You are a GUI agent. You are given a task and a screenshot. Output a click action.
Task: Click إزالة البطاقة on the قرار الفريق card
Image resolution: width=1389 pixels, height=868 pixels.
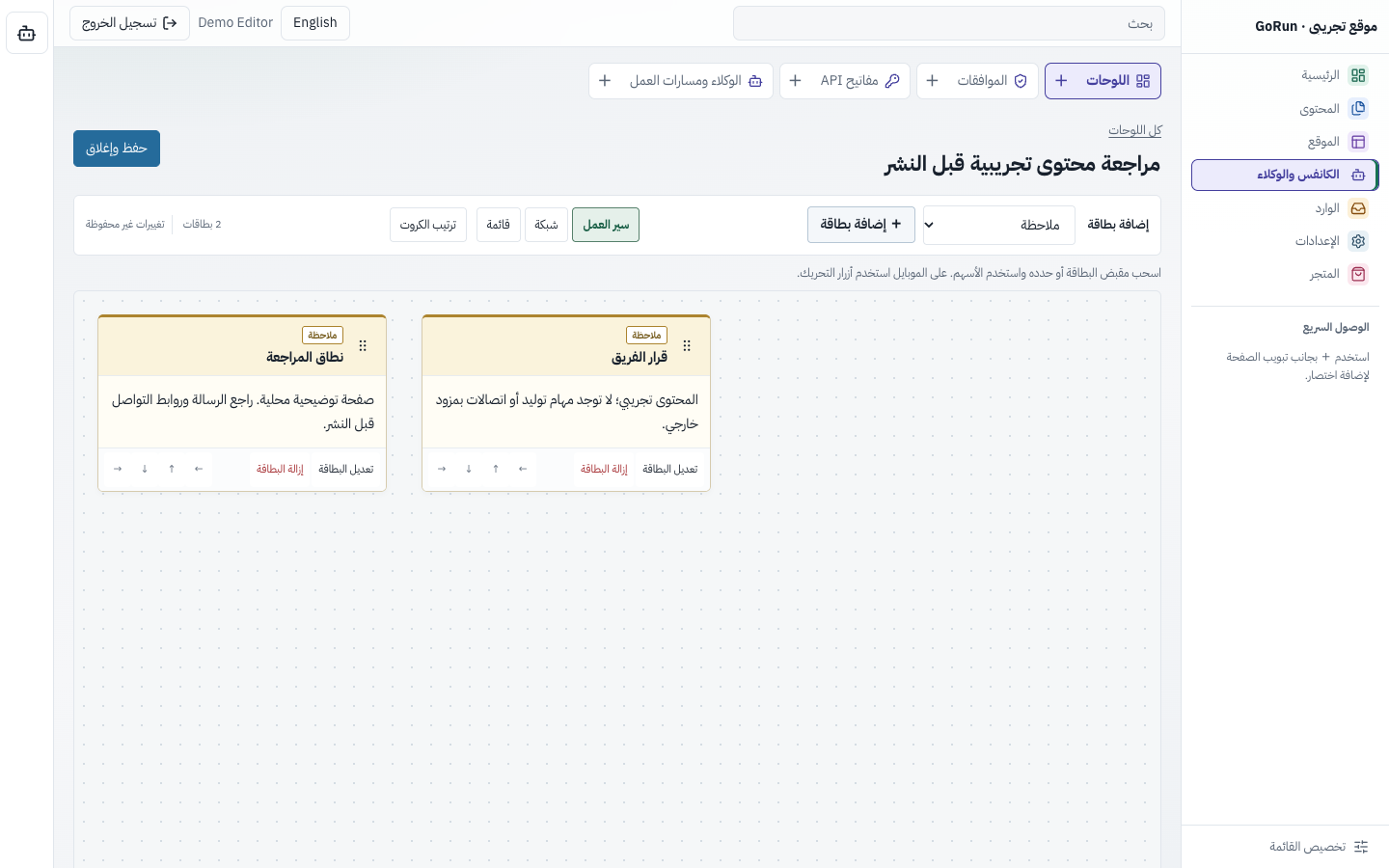pos(604,469)
